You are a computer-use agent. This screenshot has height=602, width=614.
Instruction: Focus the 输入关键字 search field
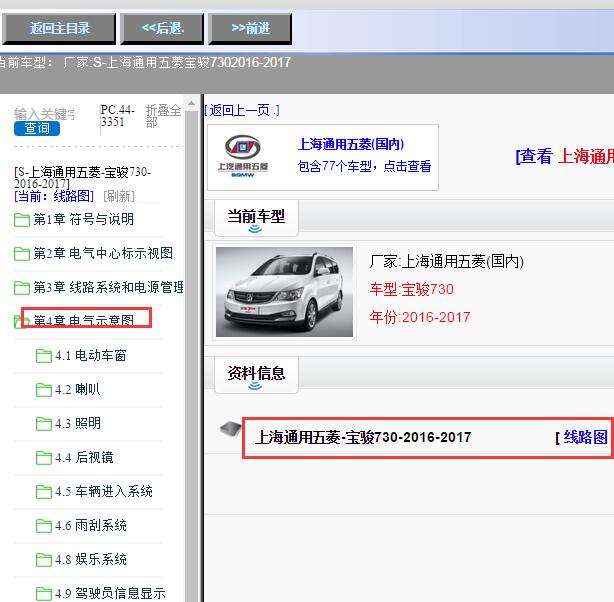(44, 114)
